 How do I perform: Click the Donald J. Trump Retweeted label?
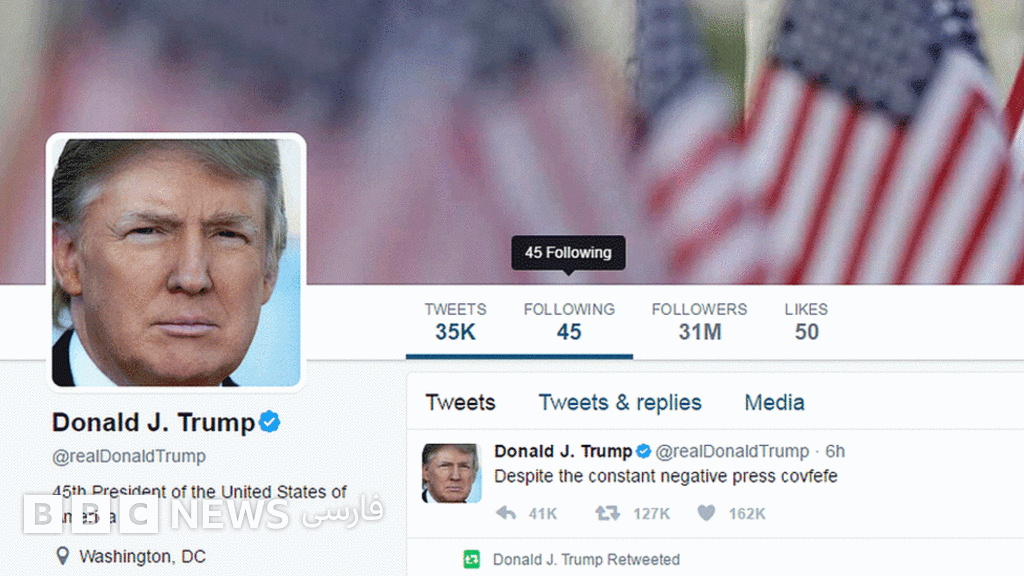click(x=586, y=560)
